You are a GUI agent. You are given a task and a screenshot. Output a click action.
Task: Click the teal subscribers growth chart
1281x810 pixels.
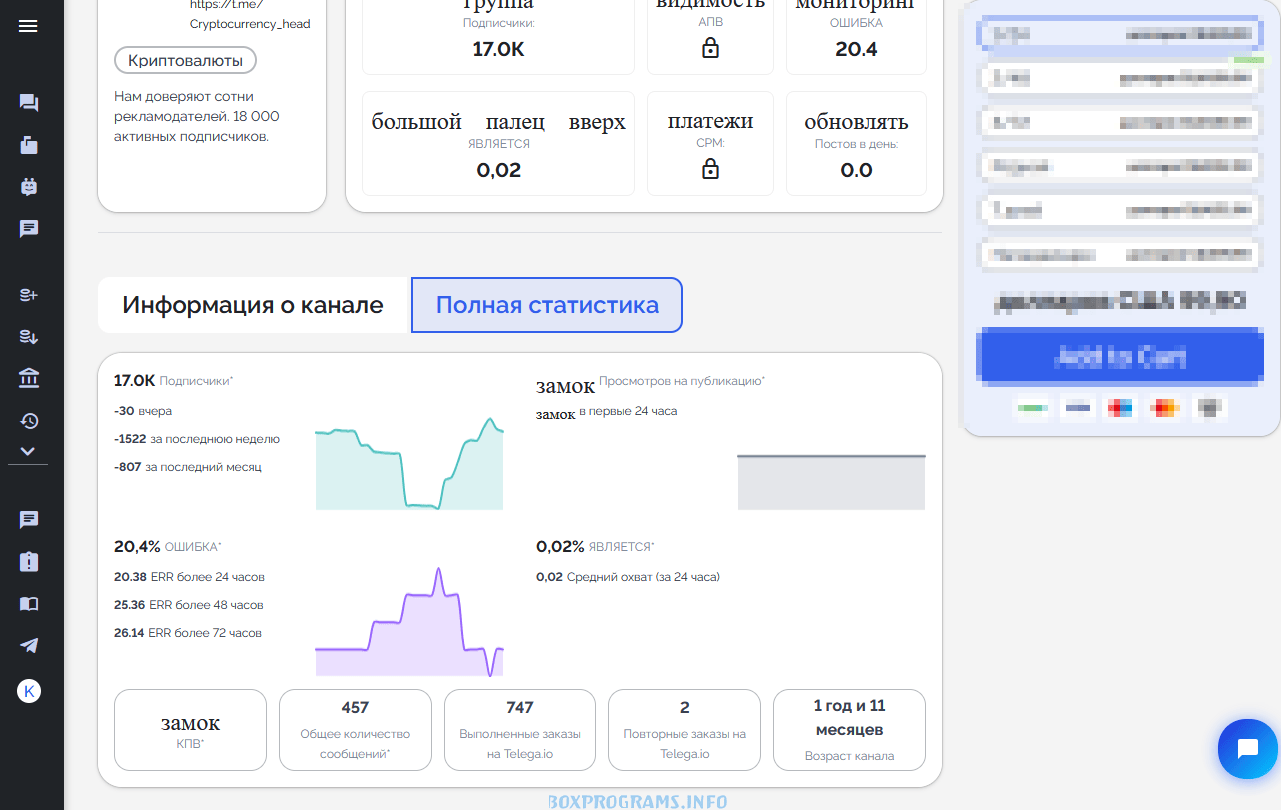(x=409, y=466)
